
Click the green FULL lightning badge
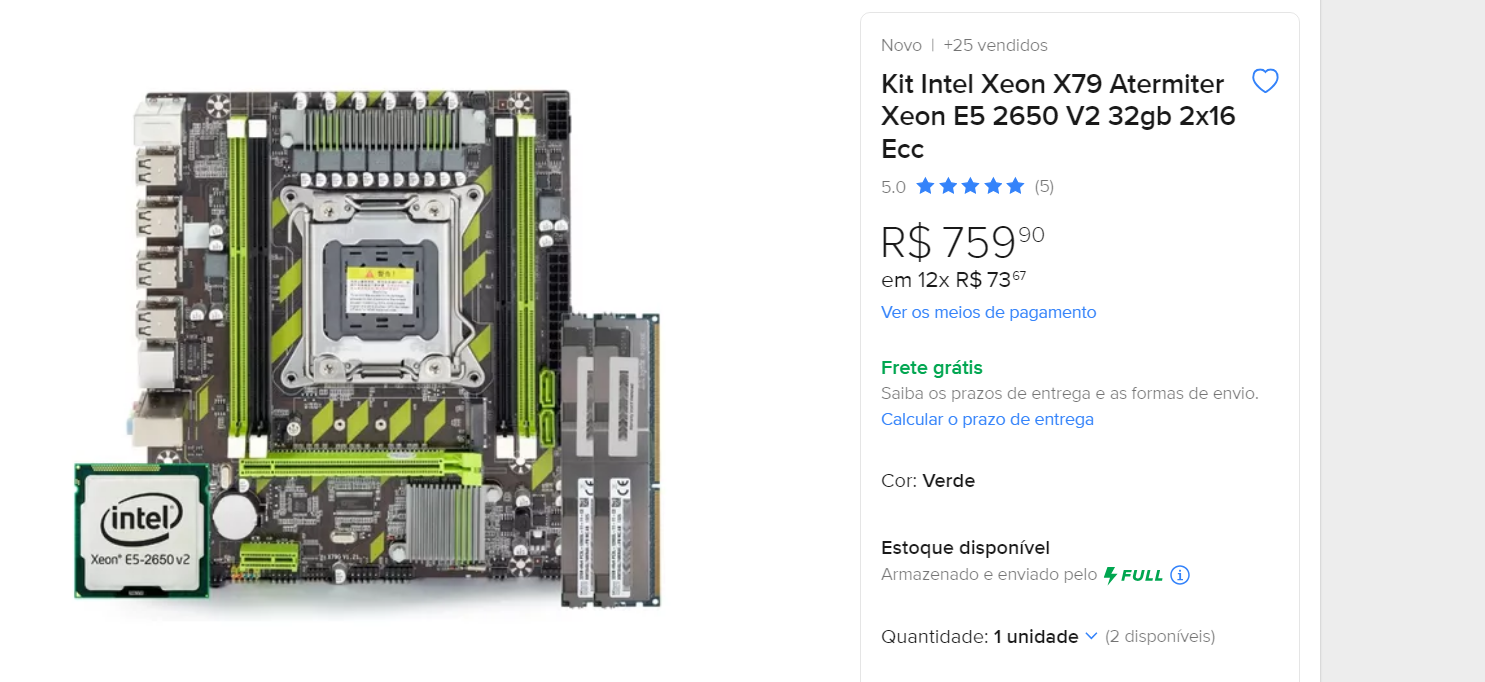1134,575
